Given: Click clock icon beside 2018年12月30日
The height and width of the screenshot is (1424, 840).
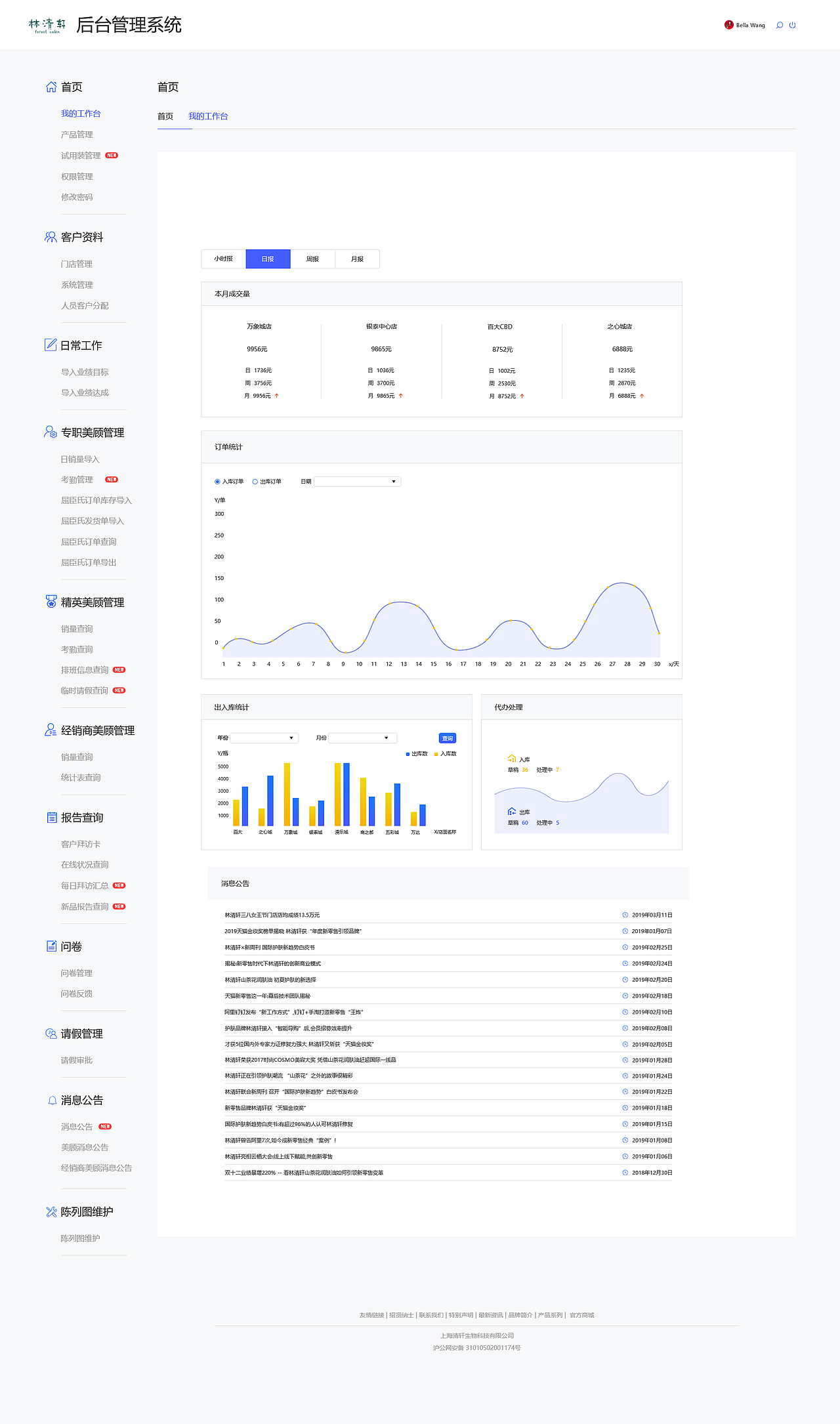Looking at the screenshot, I should coord(625,1172).
